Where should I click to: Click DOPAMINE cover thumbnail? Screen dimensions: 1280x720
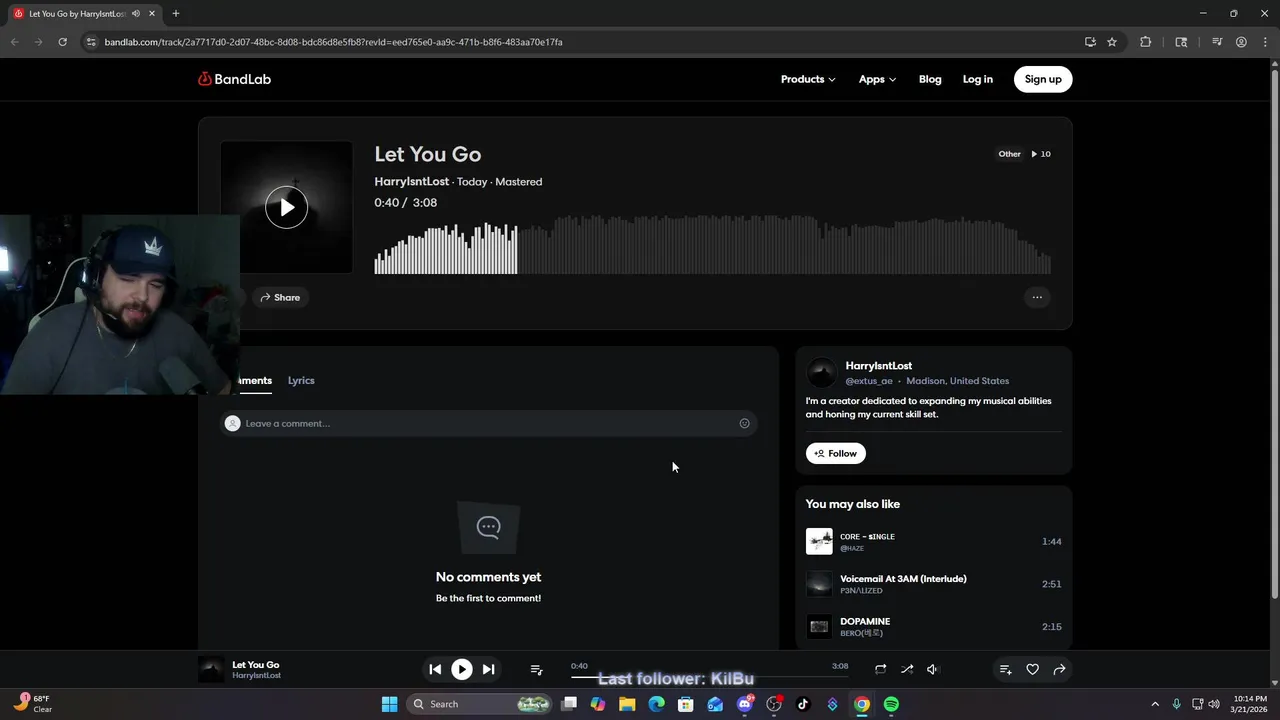tap(819, 627)
